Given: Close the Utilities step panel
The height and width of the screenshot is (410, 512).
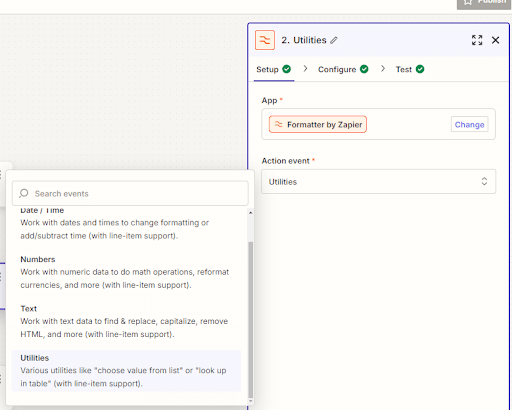Looking at the screenshot, I should (496, 40).
